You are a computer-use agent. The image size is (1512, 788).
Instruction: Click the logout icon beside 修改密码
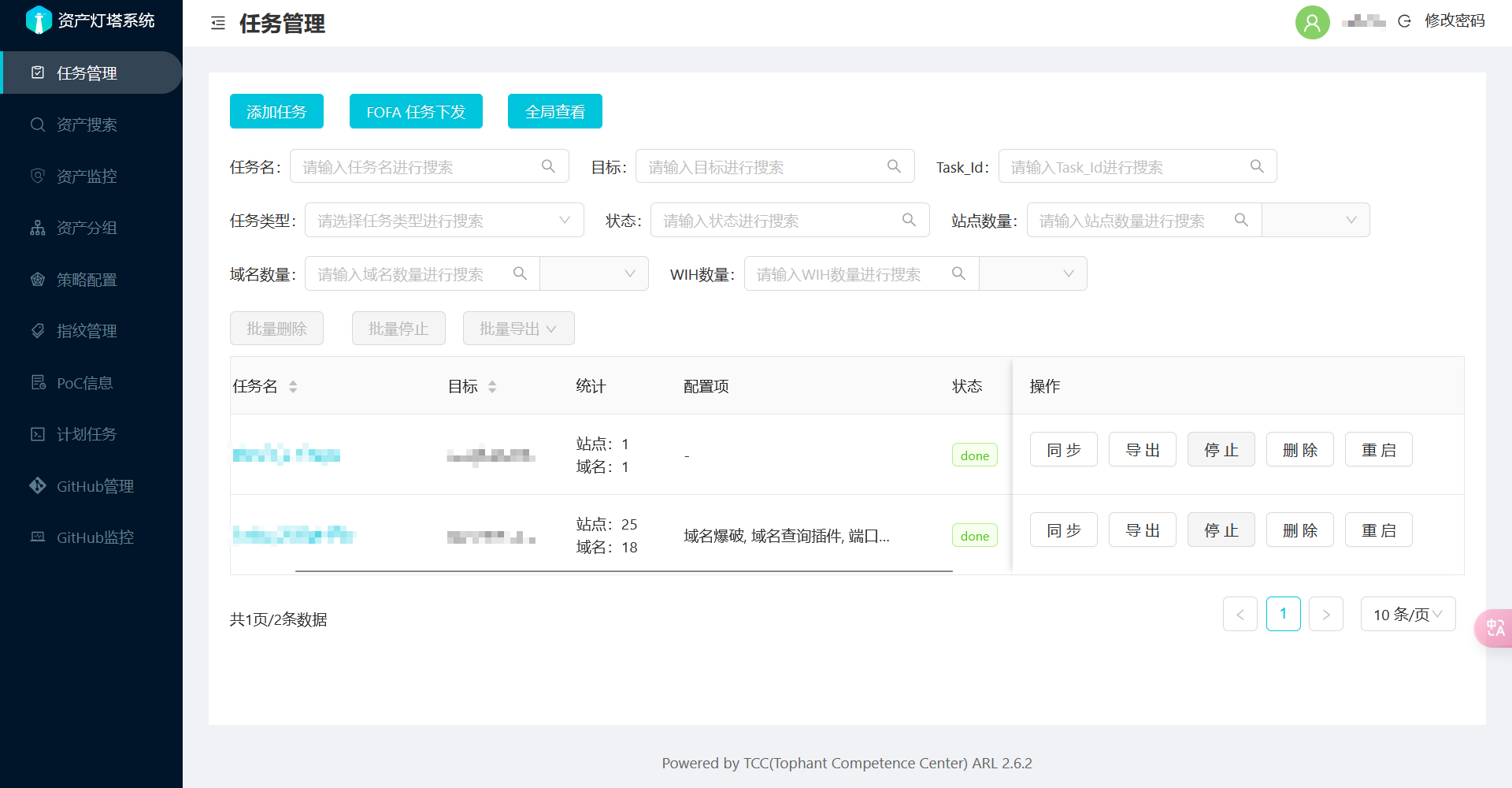[1404, 21]
